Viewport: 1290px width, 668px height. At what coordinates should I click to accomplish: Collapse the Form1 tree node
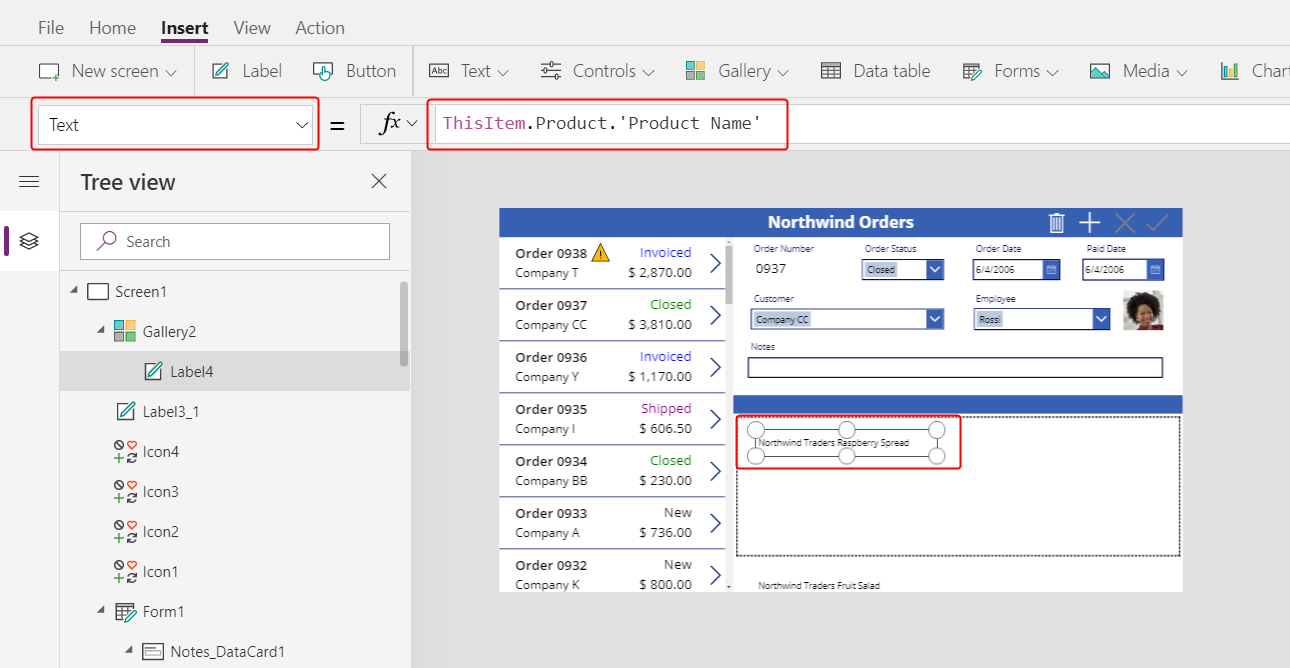[x=101, y=611]
